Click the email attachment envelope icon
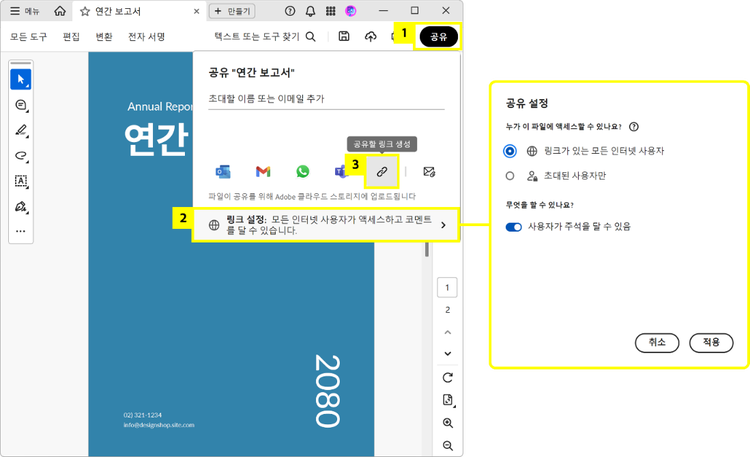The image size is (750, 457). click(429, 171)
